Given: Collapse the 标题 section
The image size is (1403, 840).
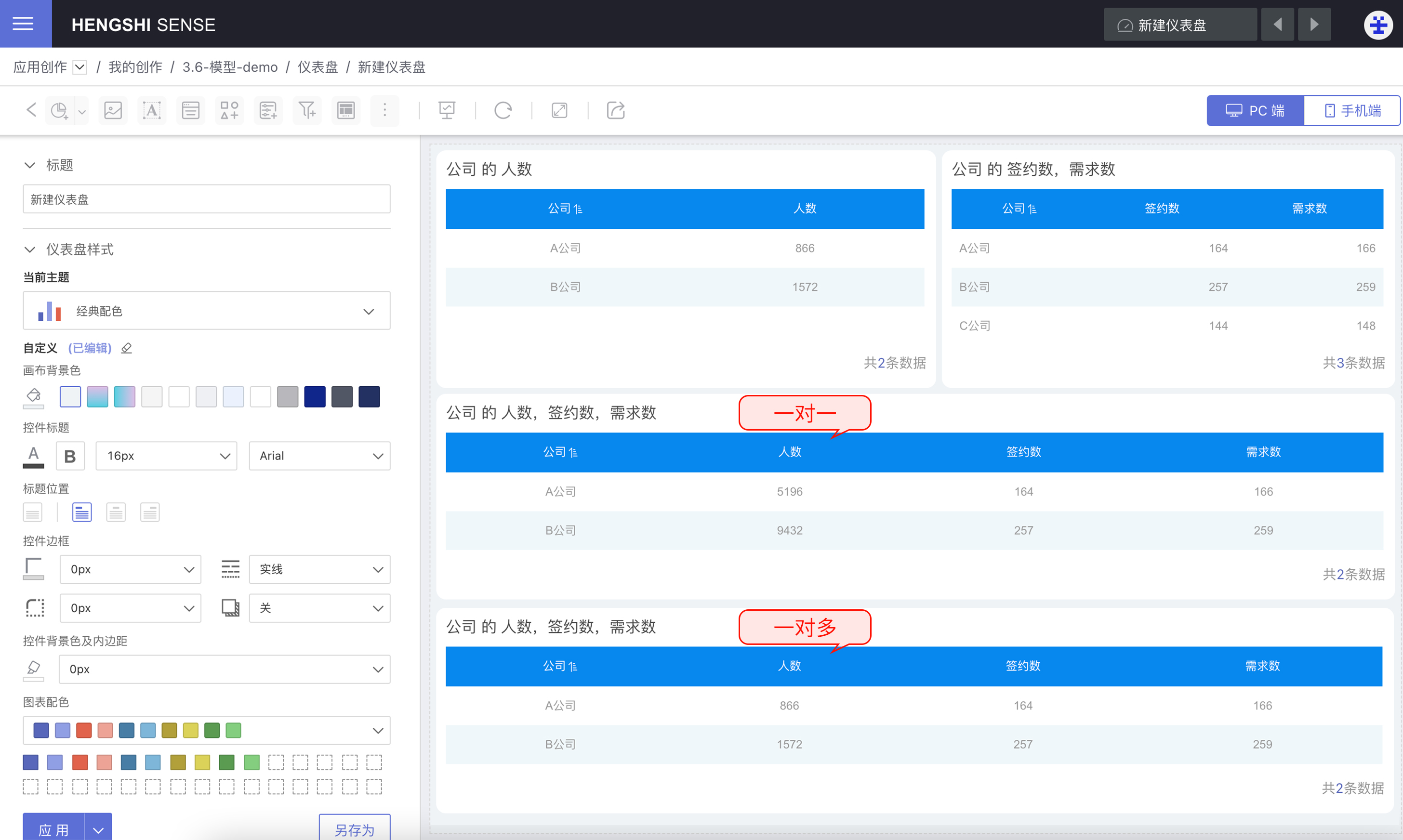Looking at the screenshot, I should (30, 165).
